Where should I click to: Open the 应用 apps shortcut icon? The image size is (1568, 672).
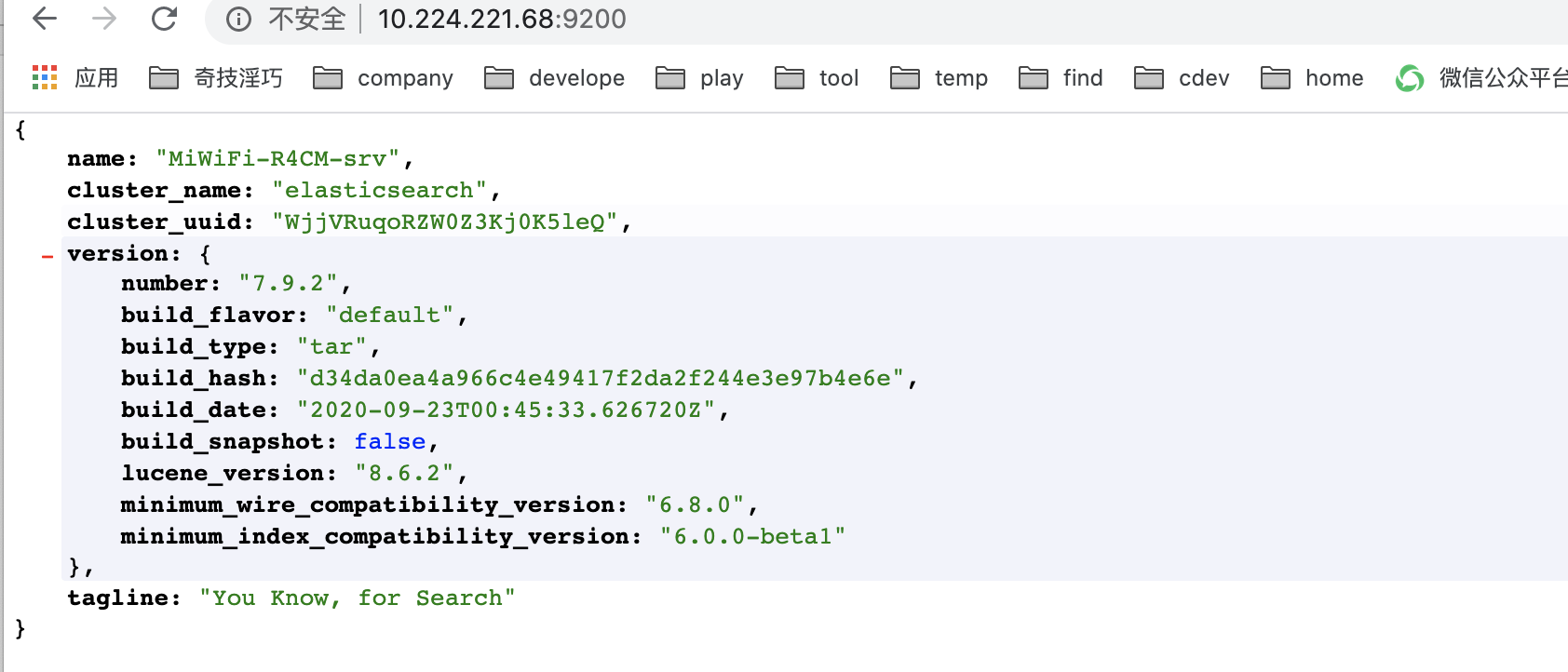(44, 78)
